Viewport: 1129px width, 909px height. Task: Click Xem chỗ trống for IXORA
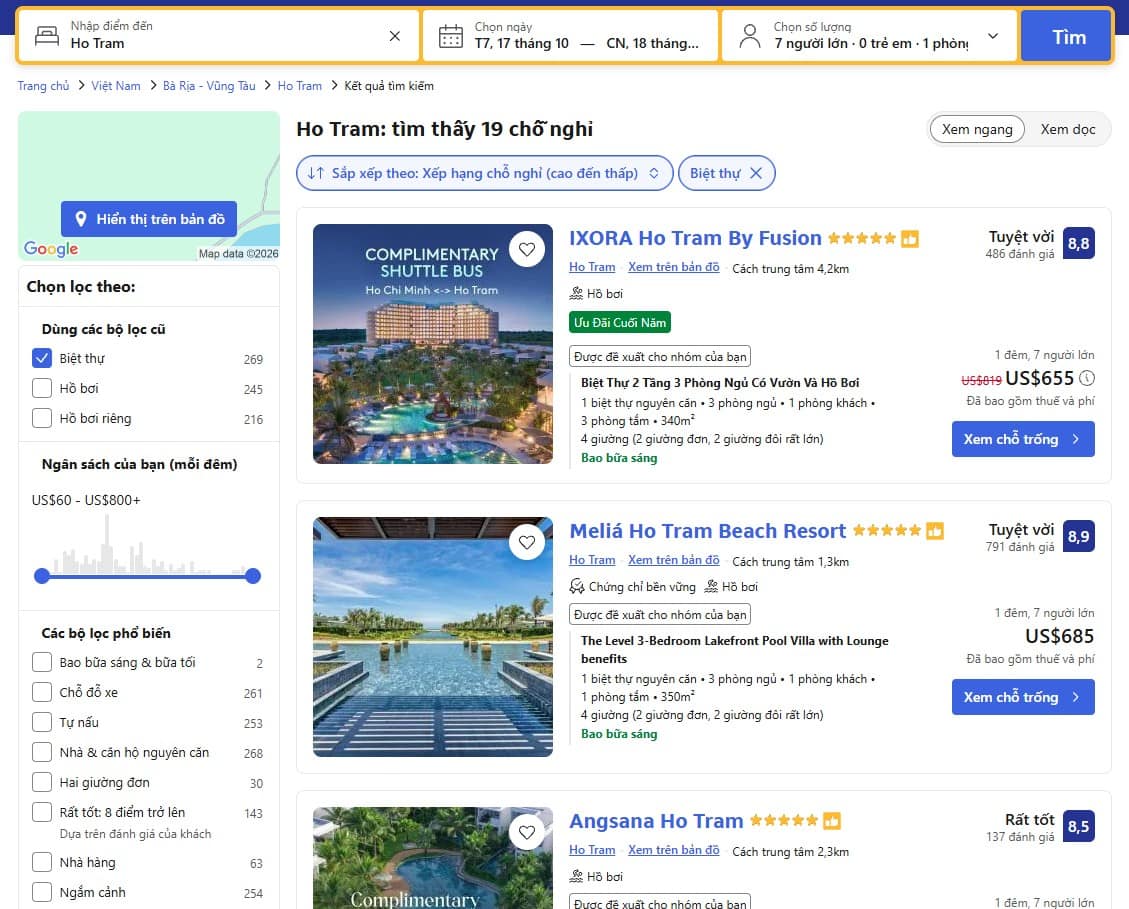[1022, 439]
